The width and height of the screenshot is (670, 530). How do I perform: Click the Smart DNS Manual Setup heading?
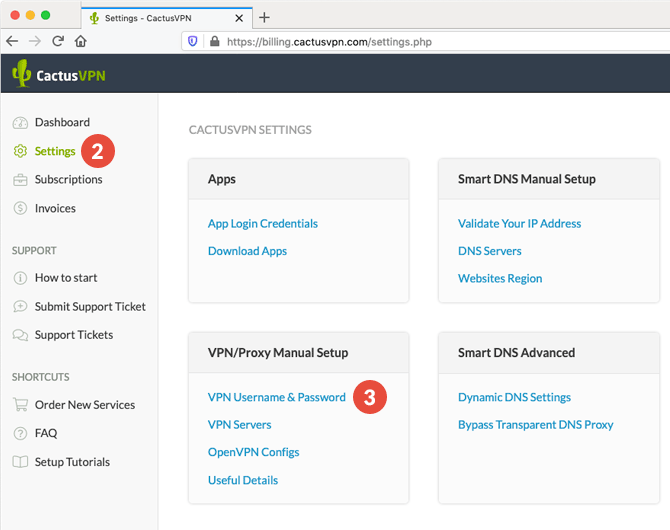pyautogui.click(x=526, y=179)
